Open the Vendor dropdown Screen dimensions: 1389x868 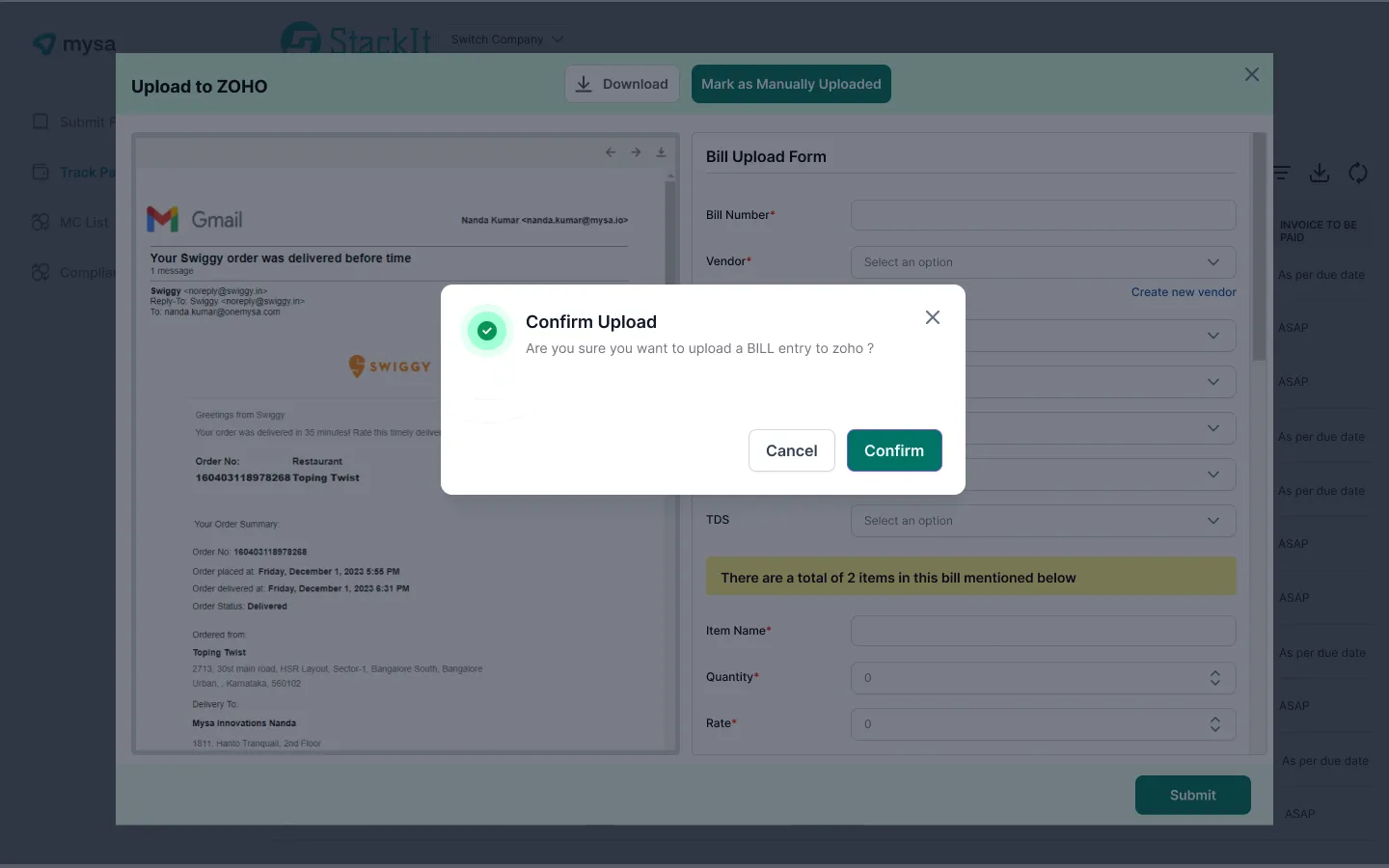point(1043,262)
